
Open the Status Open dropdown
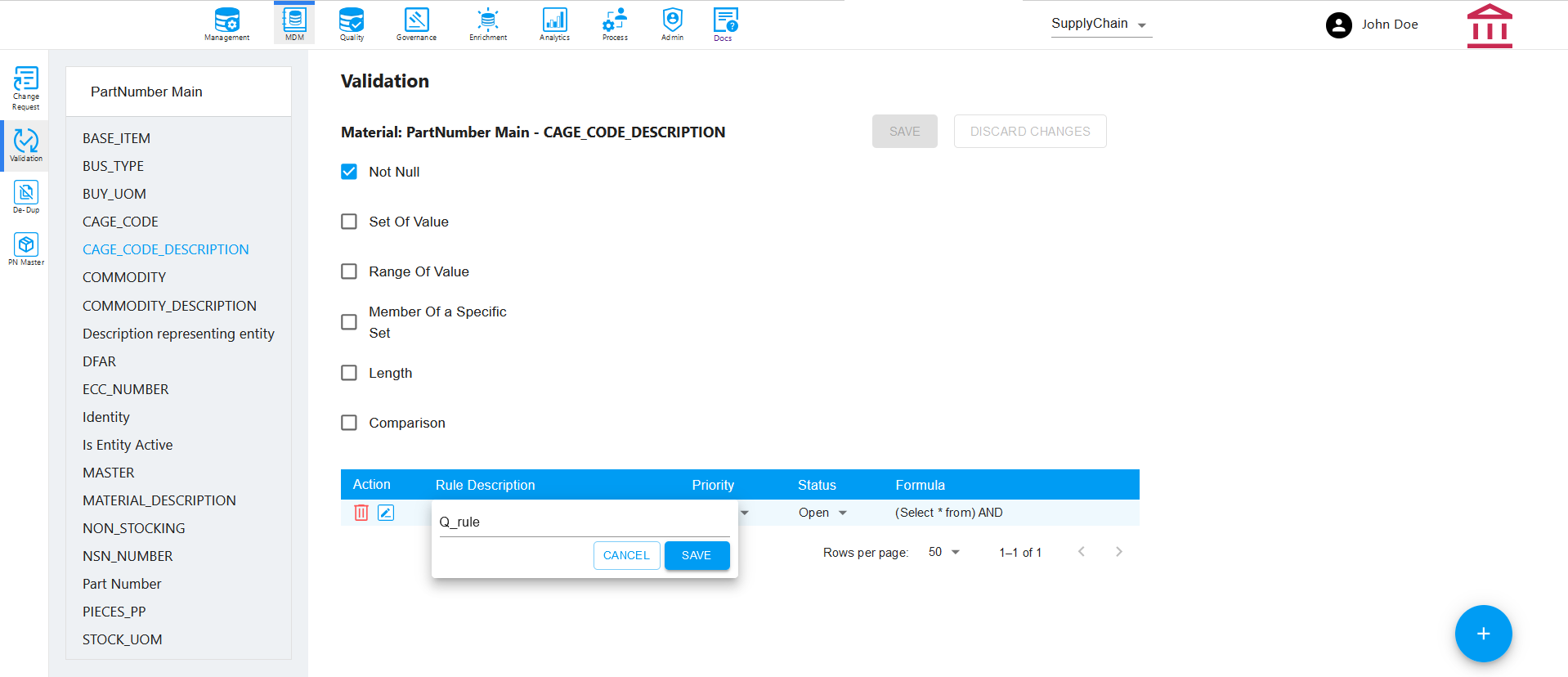point(822,513)
